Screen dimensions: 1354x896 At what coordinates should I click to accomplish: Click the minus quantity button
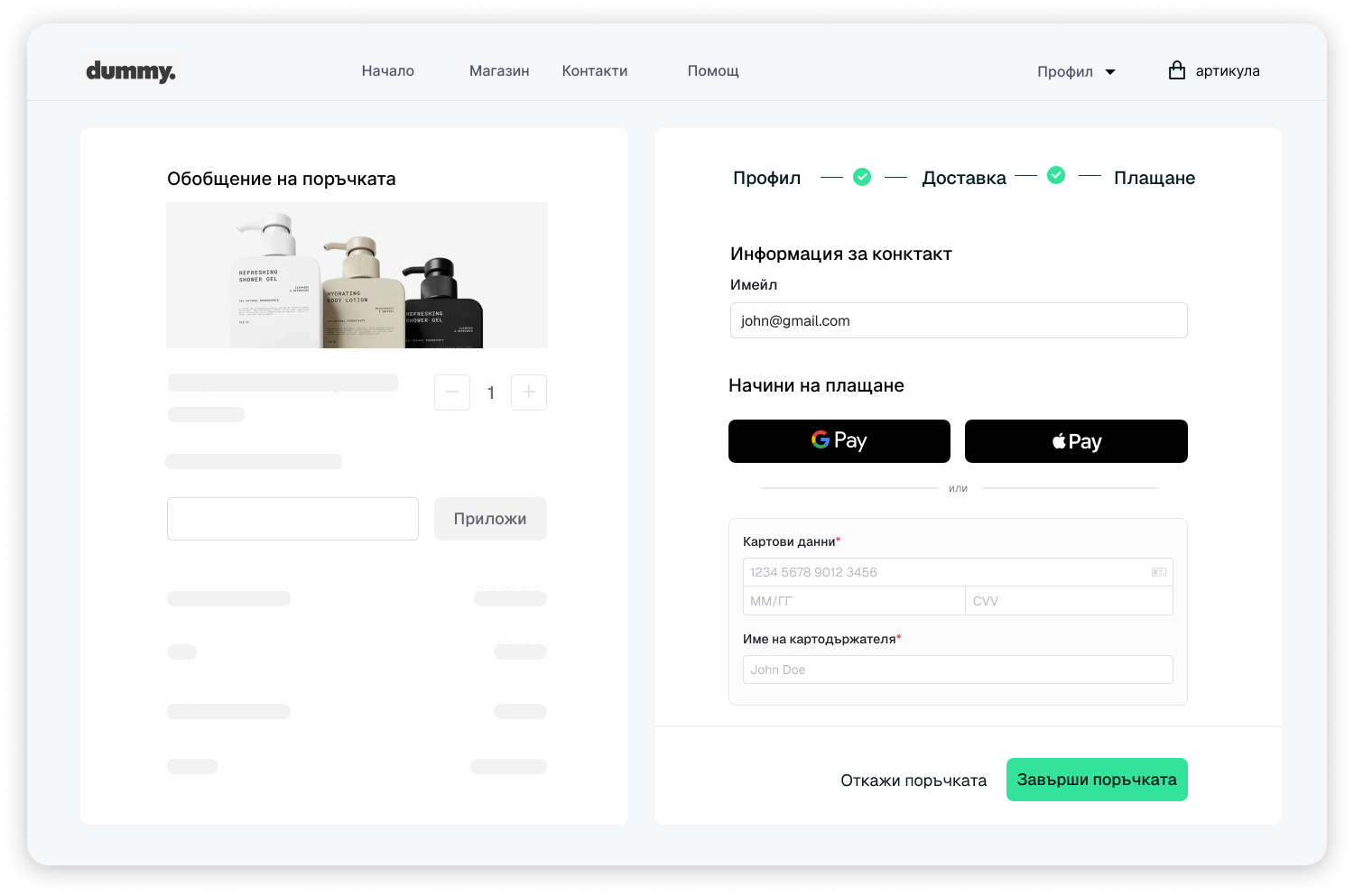[x=452, y=393]
